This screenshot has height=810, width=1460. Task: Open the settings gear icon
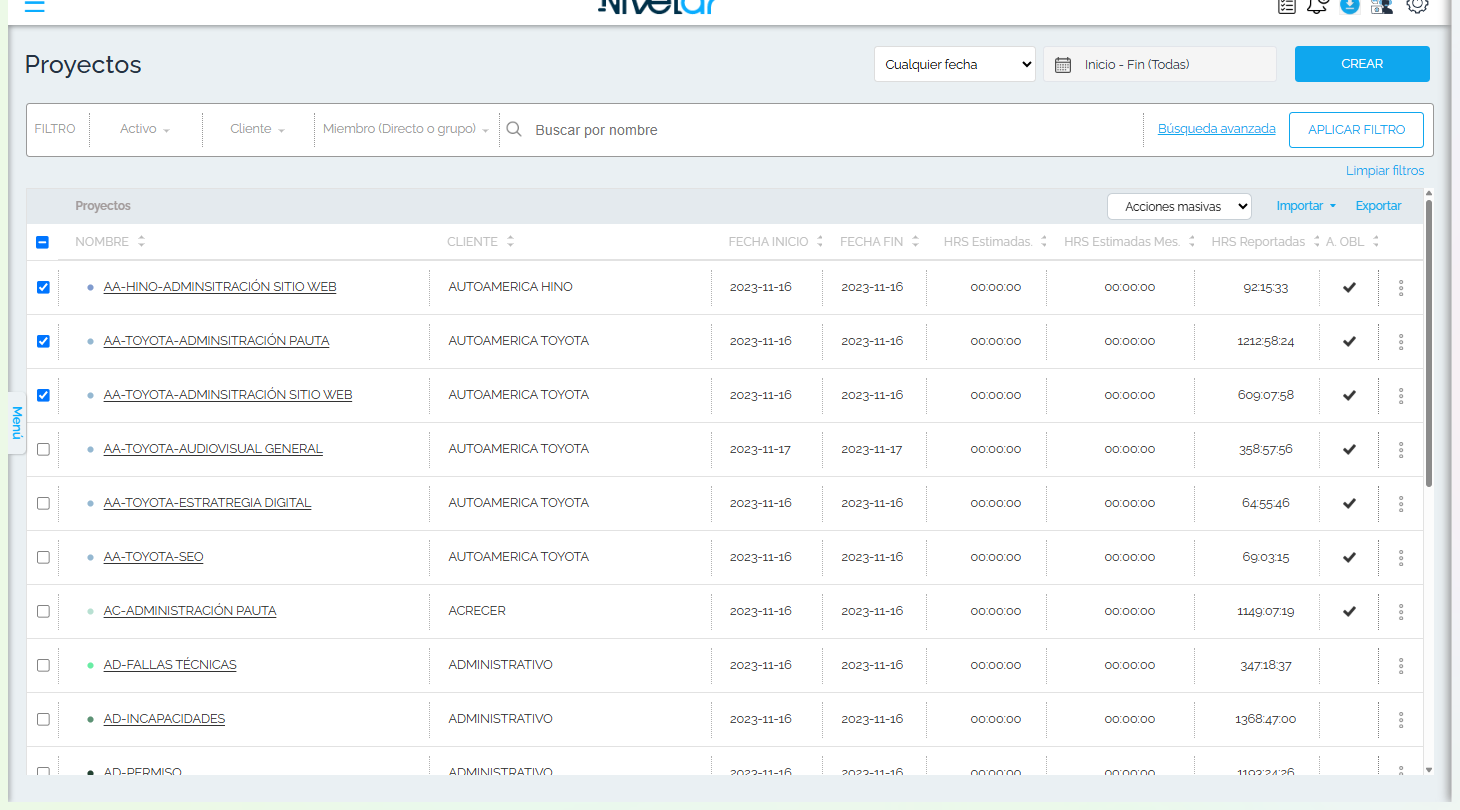pyautogui.click(x=1417, y=6)
